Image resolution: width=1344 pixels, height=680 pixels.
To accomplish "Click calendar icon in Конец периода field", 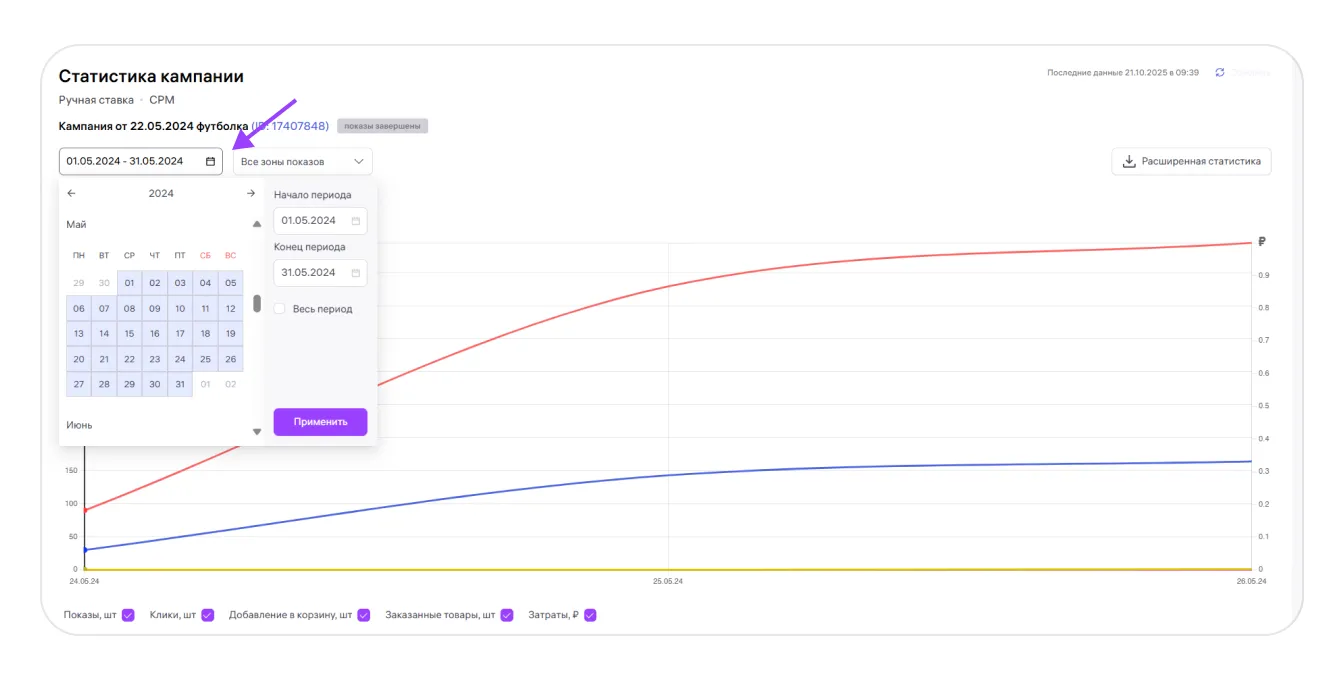I will pos(356,273).
